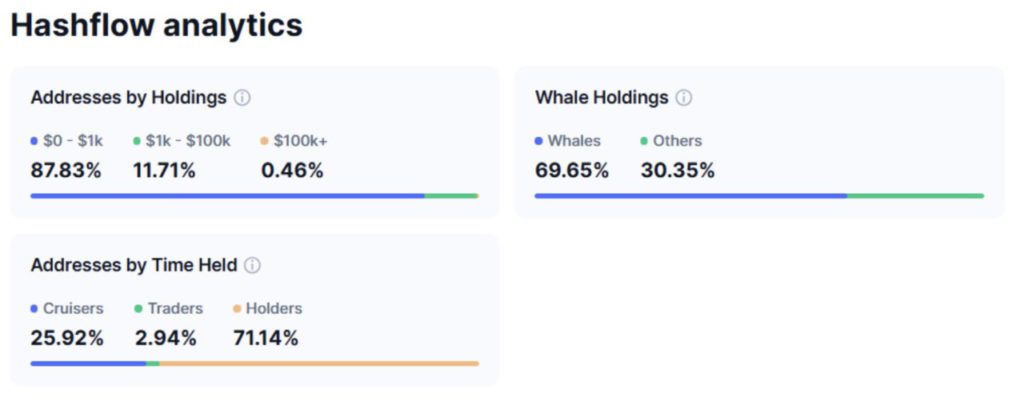Click the blue segment of Whale Holdings bar
Viewport: 1024px width, 402px height.
pos(691,196)
